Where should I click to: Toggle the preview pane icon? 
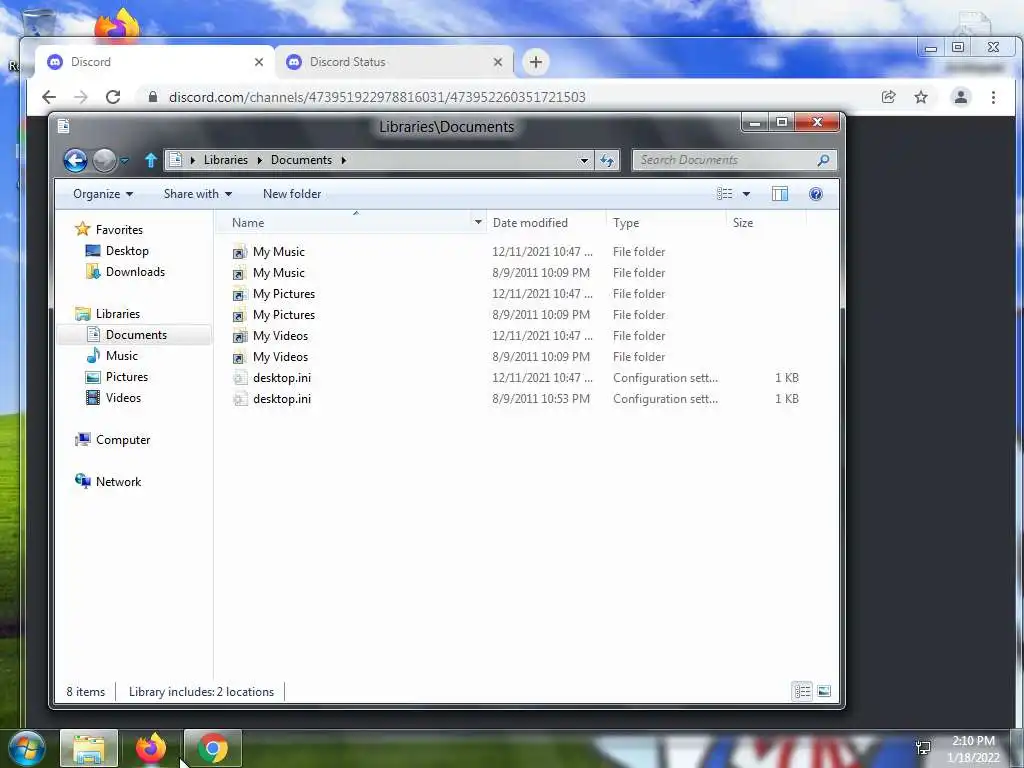780,194
